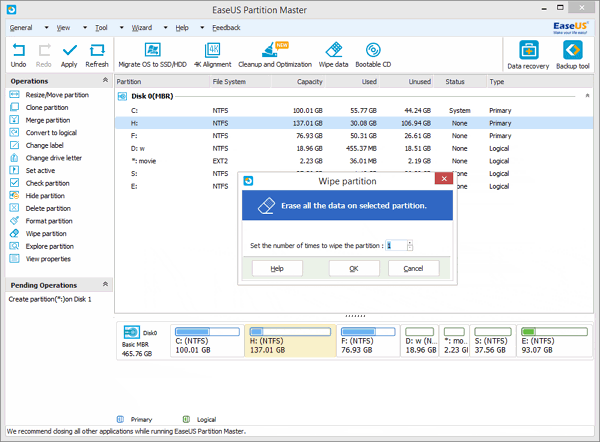Sort by the File System column
The image size is (600, 442).
point(241,82)
